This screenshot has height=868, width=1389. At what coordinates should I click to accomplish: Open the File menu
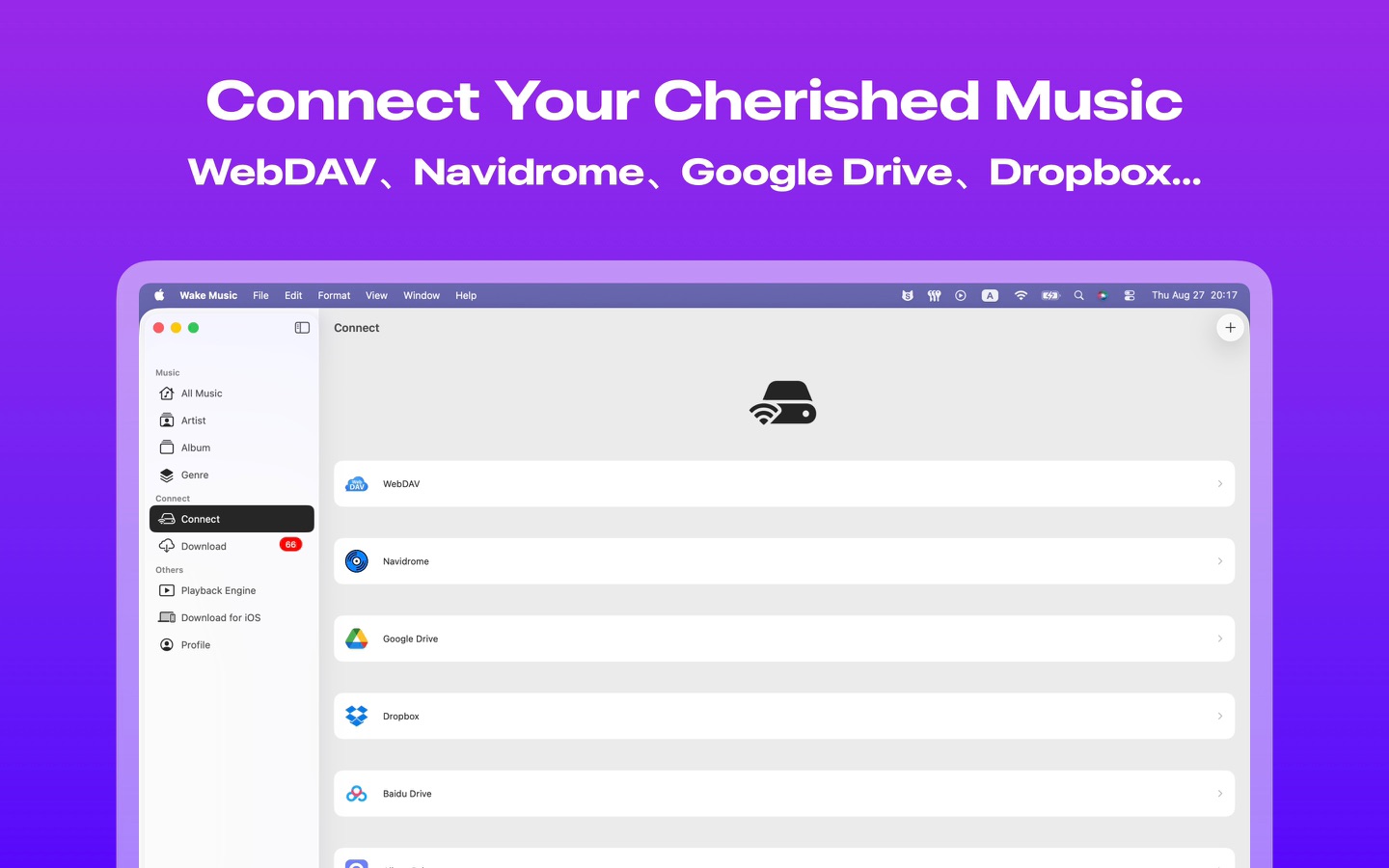pyautogui.click(x=260, y=295)
